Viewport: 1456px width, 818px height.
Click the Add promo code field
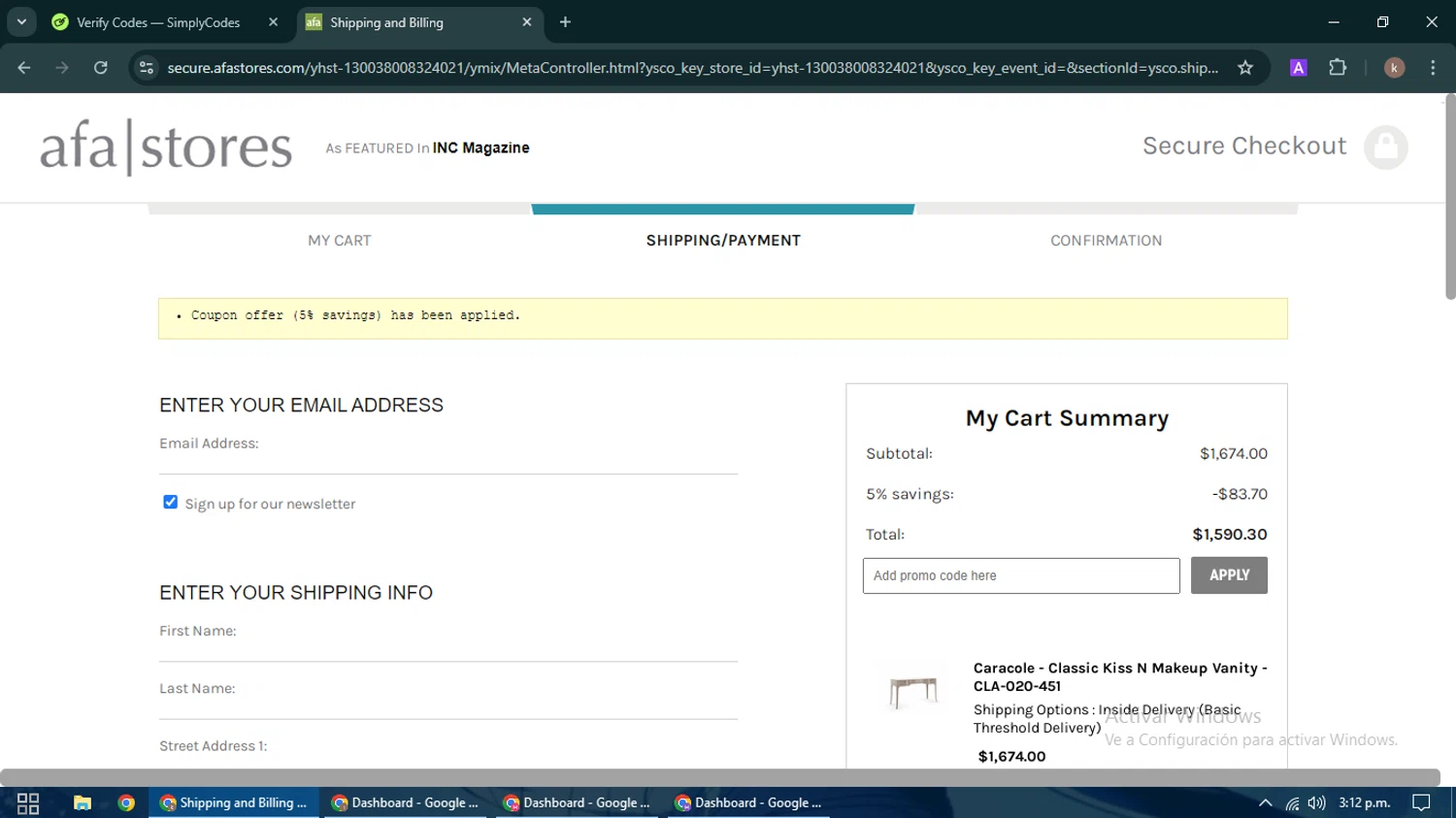point(1021,575)
